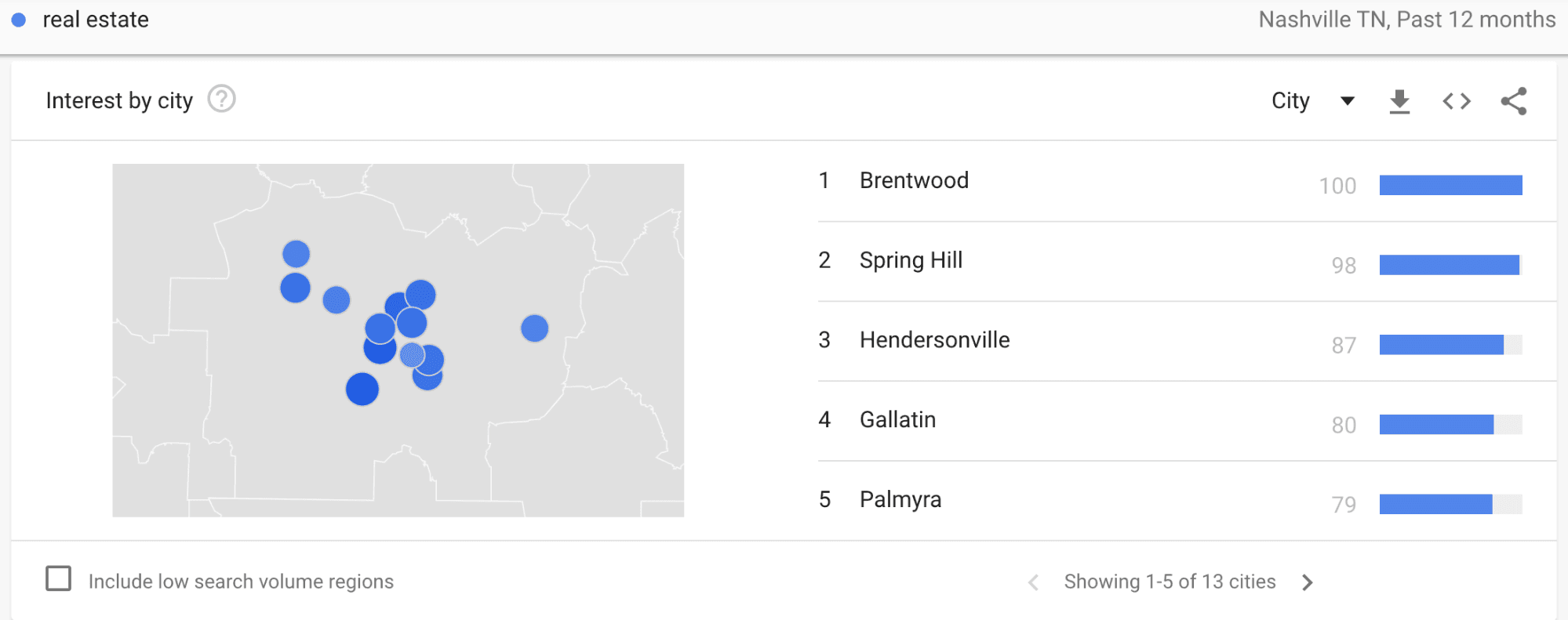Click the real estate search term
This screenshot has height=620, width=1568.
pos(97,19)
